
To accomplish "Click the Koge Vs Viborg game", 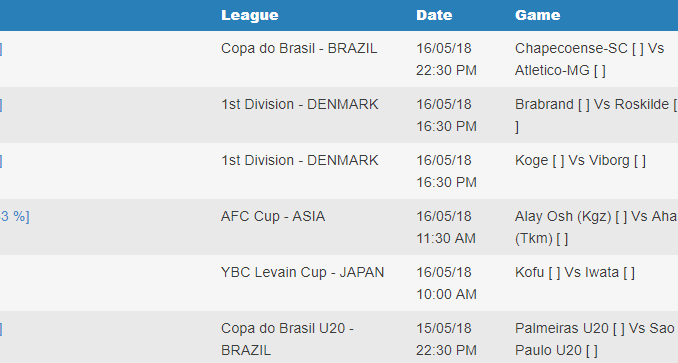I will [x=580, y=160].
